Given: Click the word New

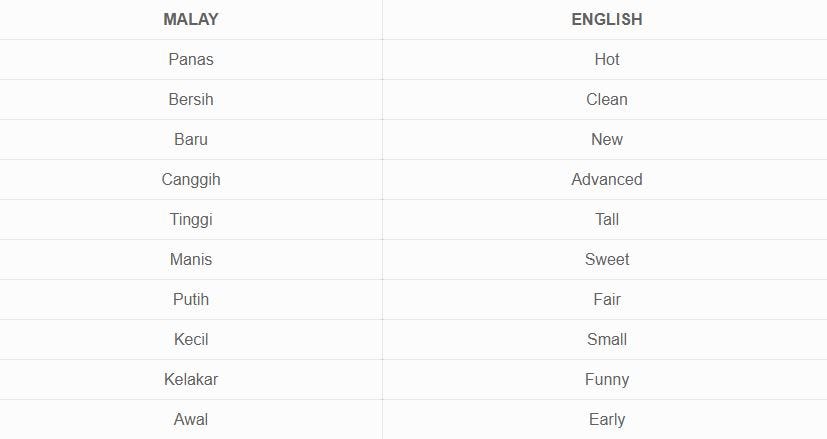Looking at the screenshot, I should click(606, 139).
